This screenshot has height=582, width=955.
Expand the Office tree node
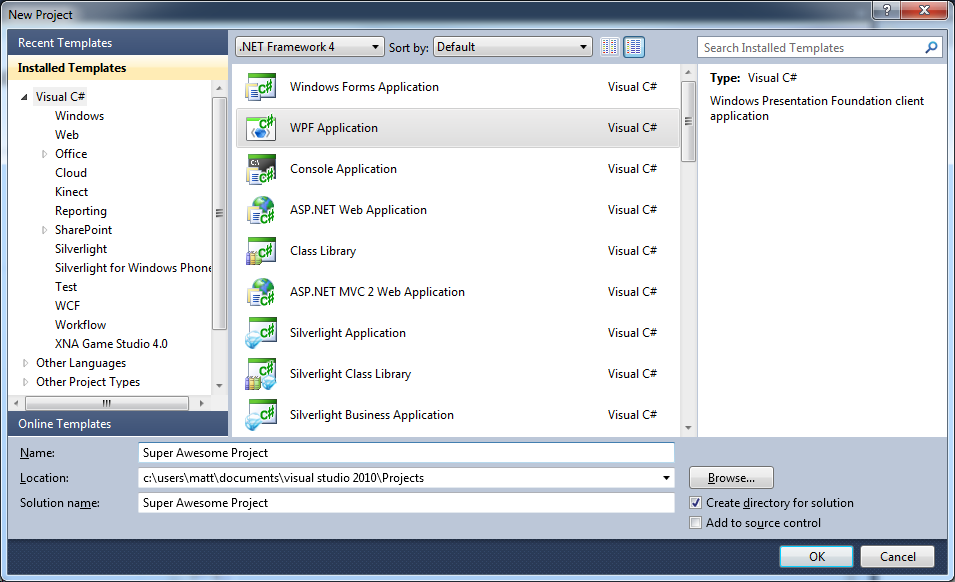tap(44, 154)
